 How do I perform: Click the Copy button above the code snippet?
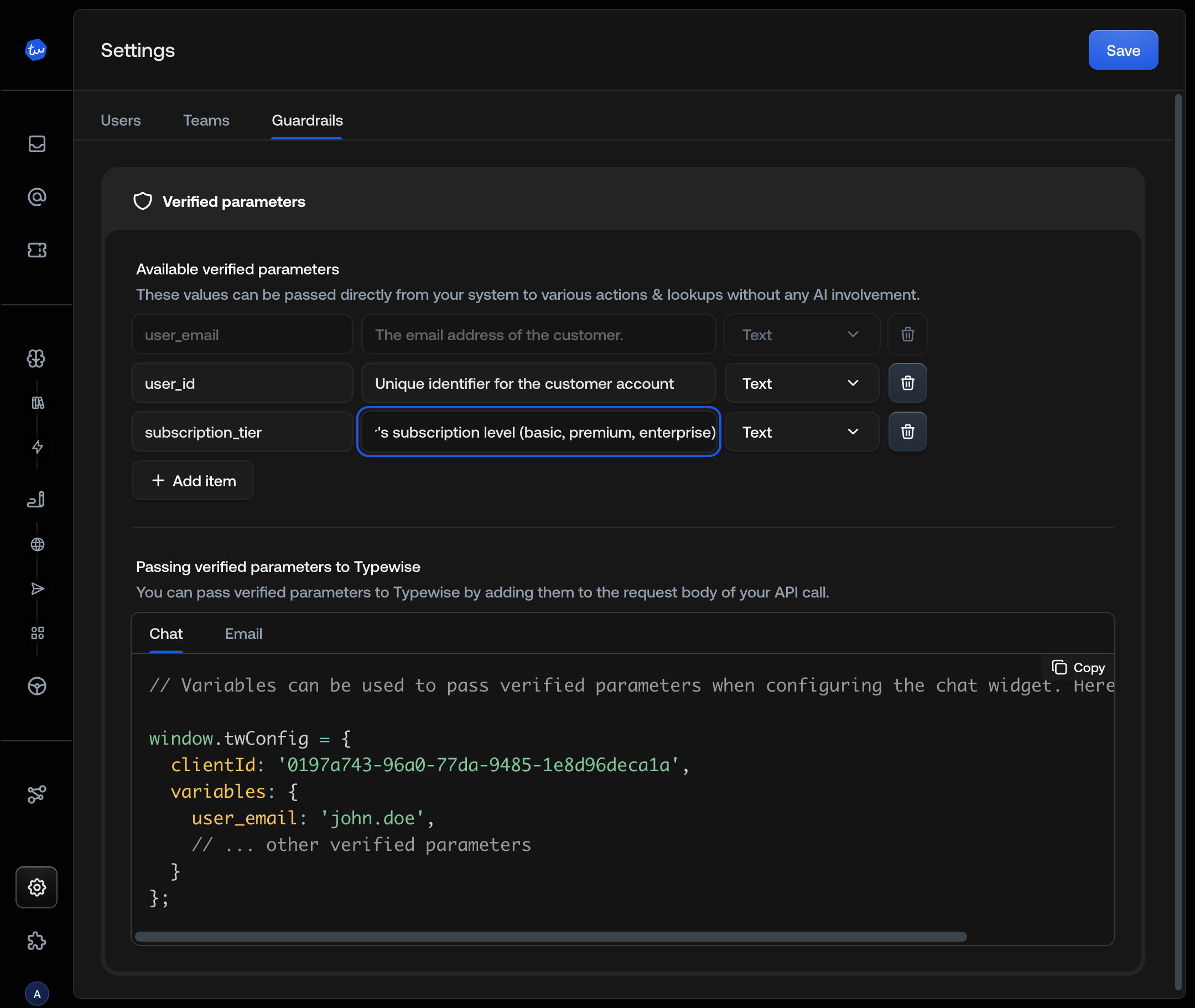tap(1078, 667)
